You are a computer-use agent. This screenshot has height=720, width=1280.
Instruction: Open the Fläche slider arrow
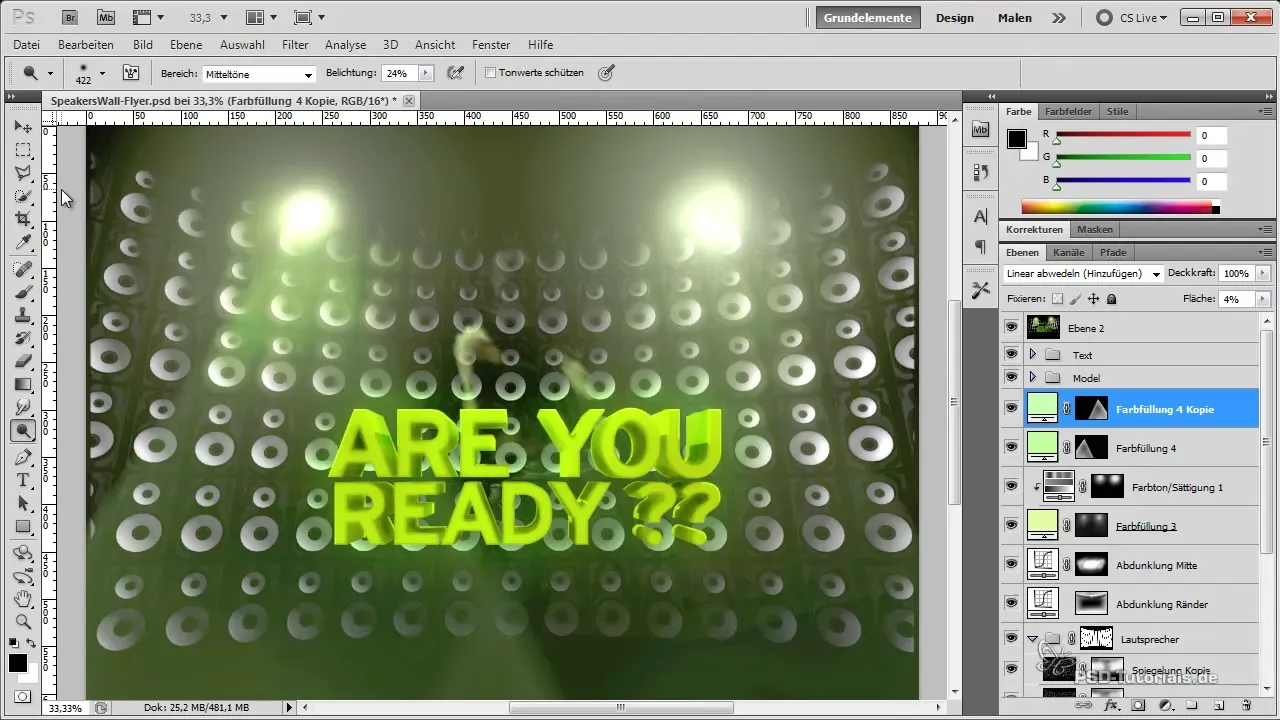(1263, 299)
